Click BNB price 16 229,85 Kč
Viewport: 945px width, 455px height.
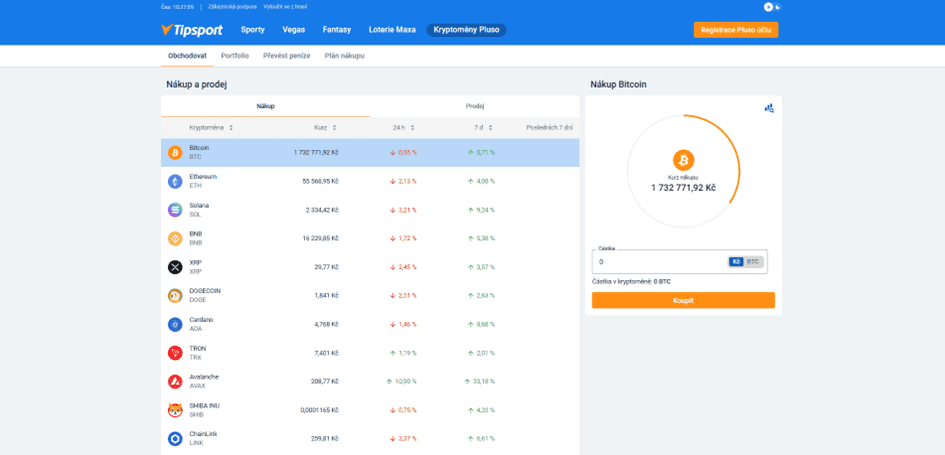pyautogui.click(x=321, y=239)
